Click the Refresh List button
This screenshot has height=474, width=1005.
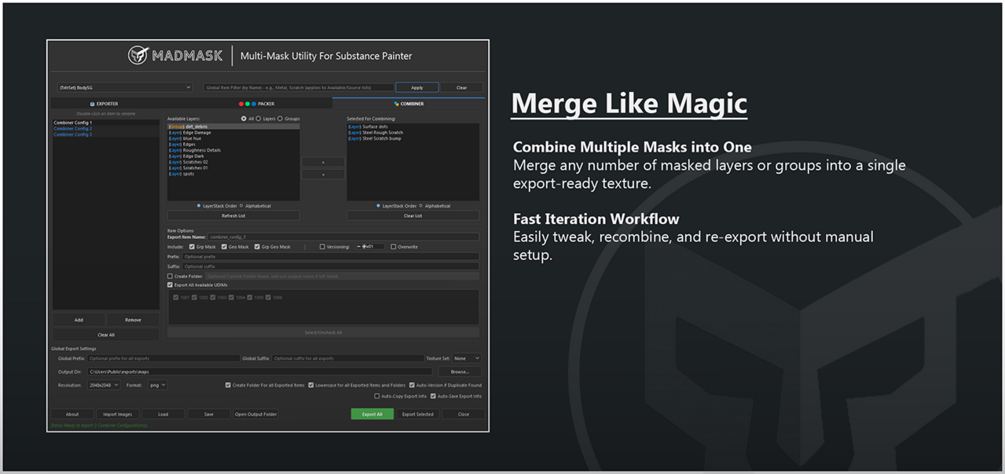[233, 216]
